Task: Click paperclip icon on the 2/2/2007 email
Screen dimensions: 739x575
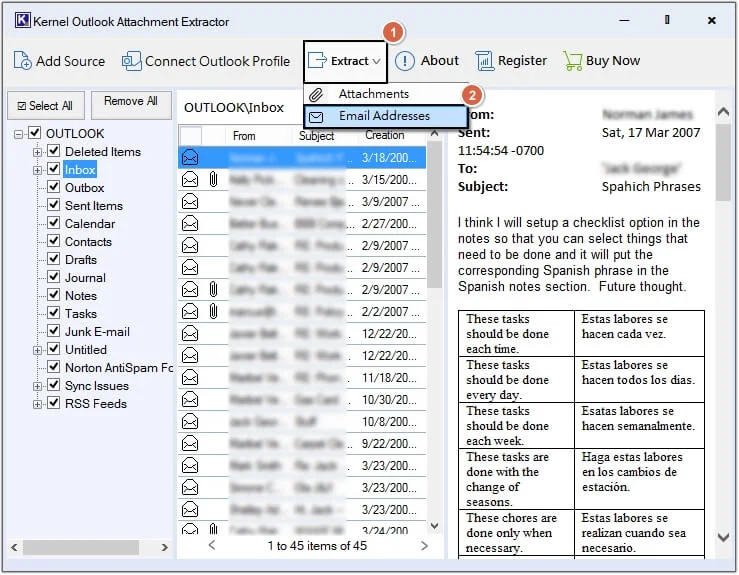Action: (x=213, y=312)
